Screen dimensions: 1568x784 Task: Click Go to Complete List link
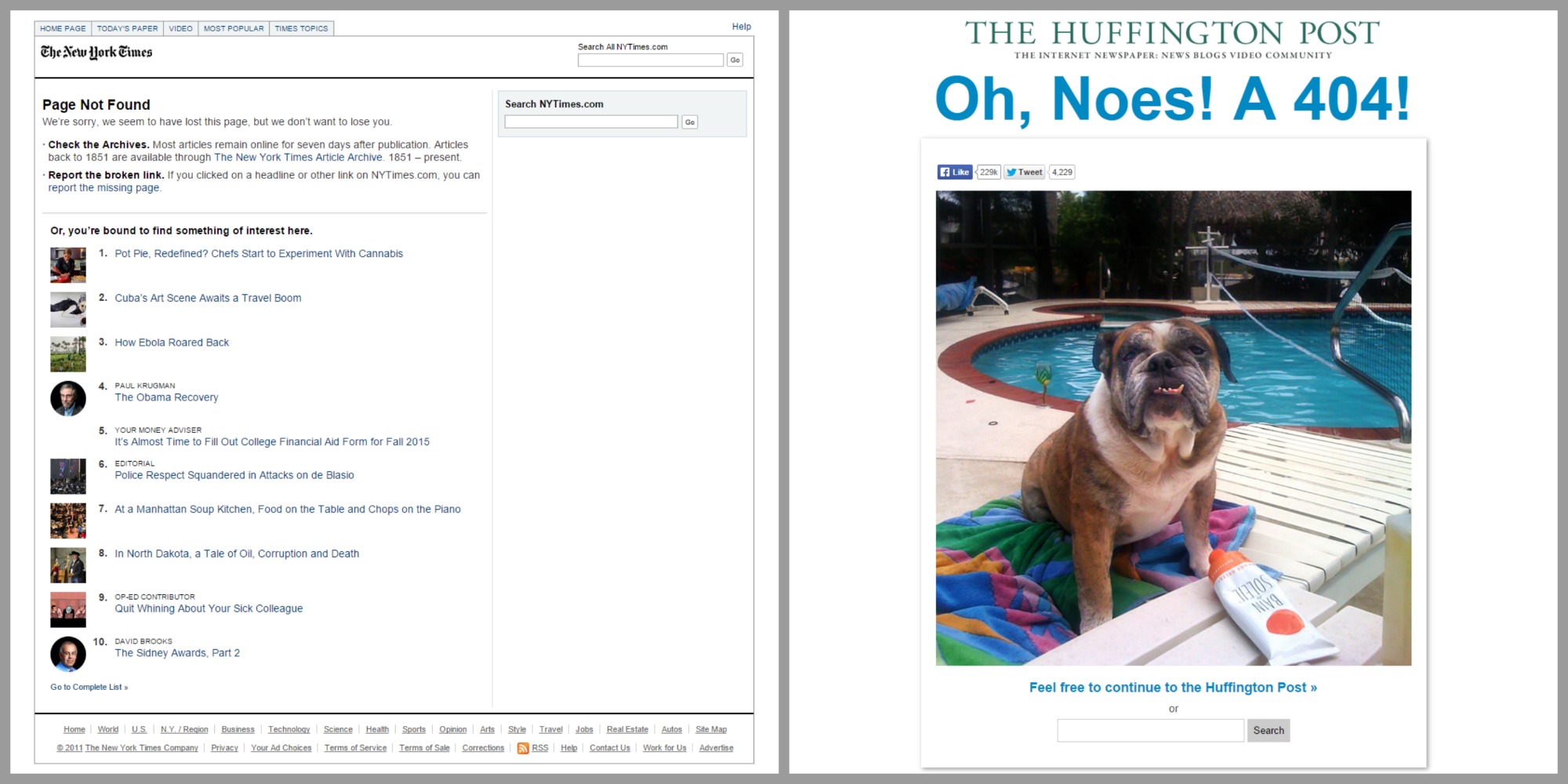89,688
